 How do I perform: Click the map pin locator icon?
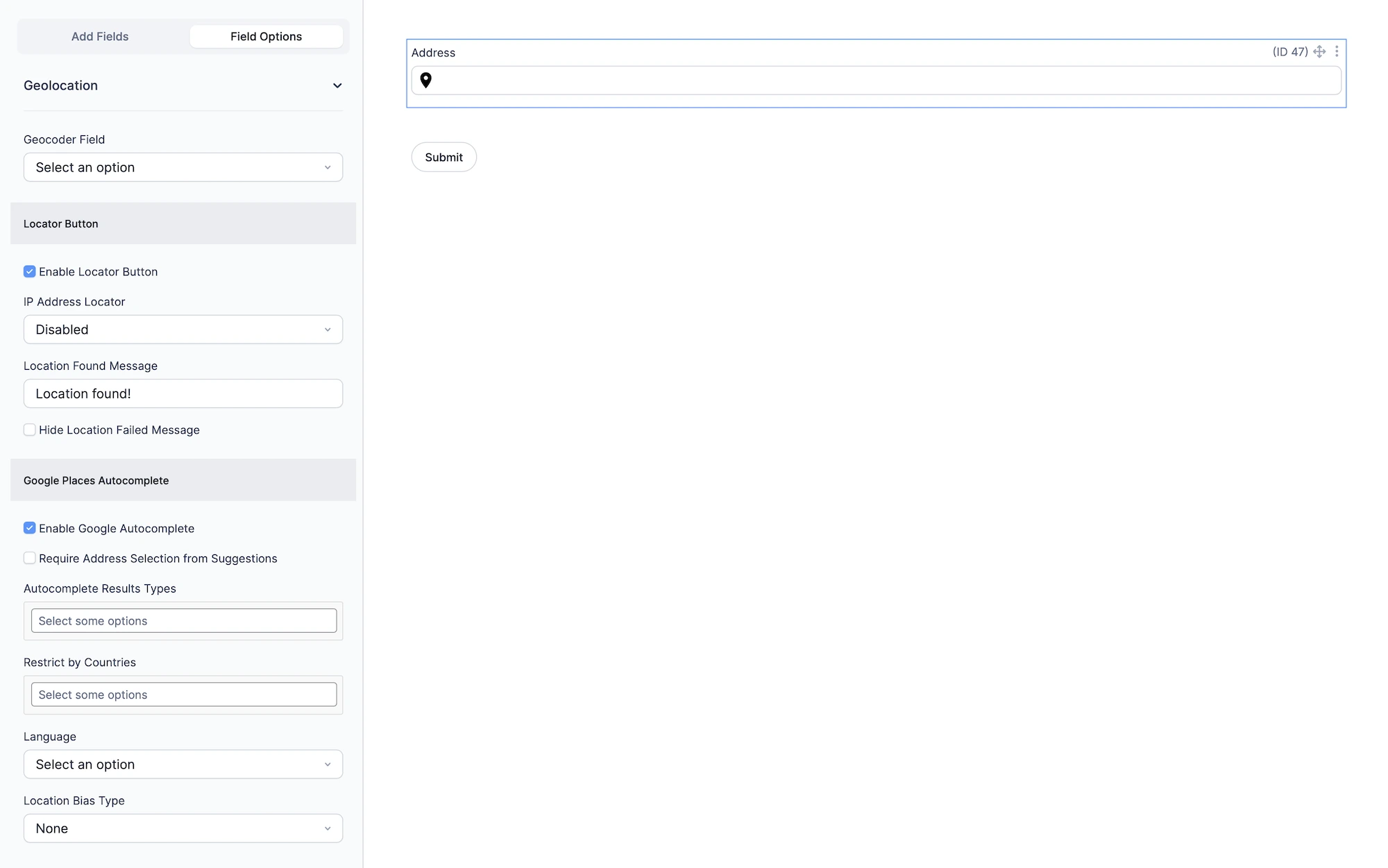pyautogui.click(x=426, y=80)
